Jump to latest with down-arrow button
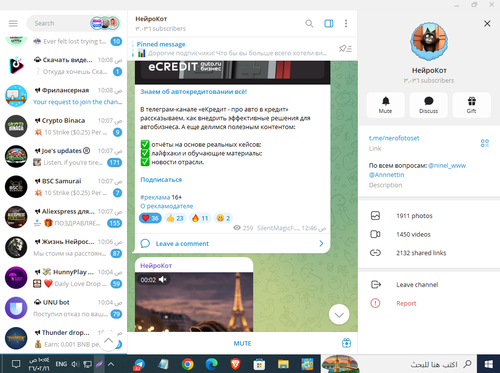 click(339, 315)
